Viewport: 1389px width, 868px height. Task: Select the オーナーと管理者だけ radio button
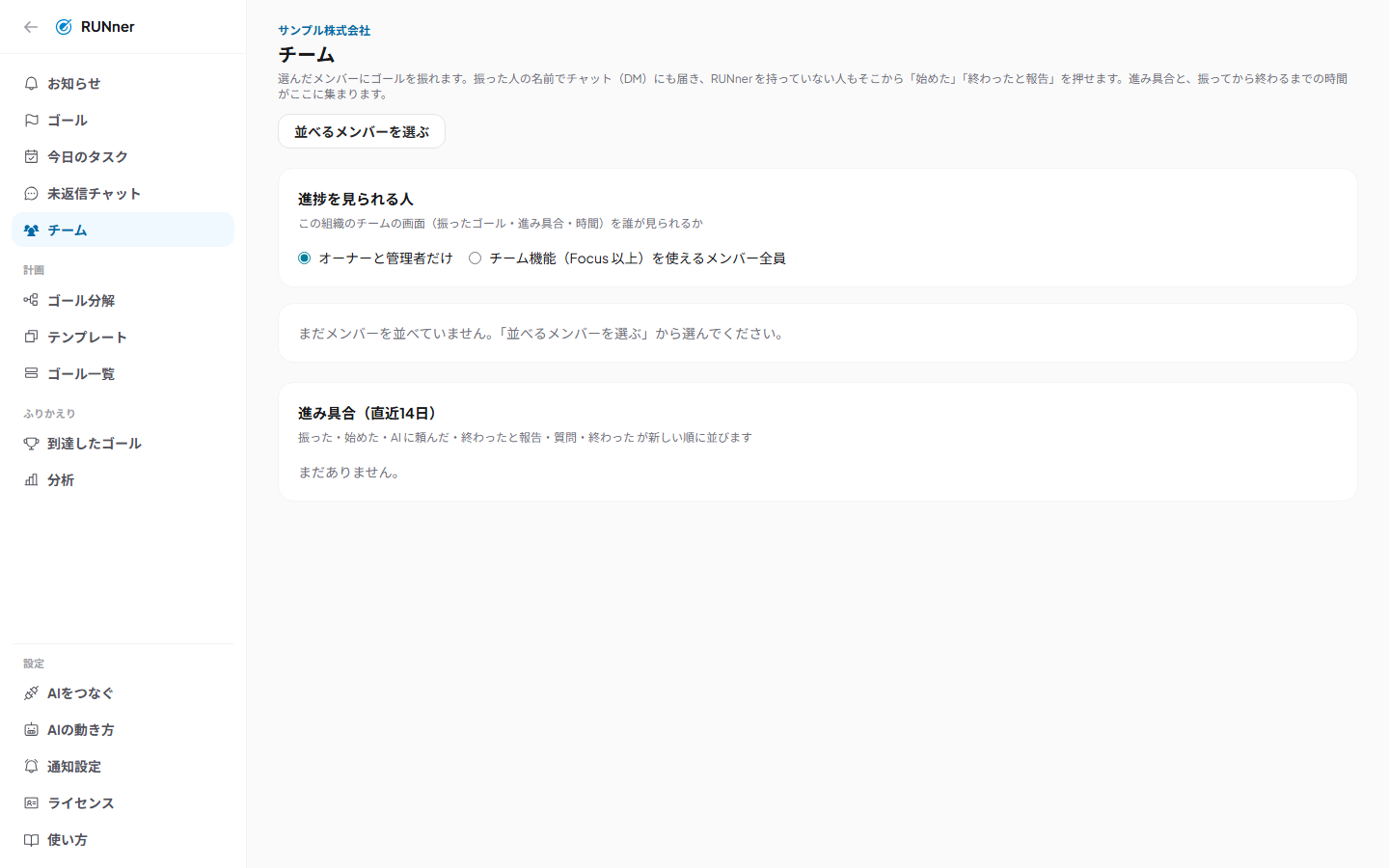[305, 258]
